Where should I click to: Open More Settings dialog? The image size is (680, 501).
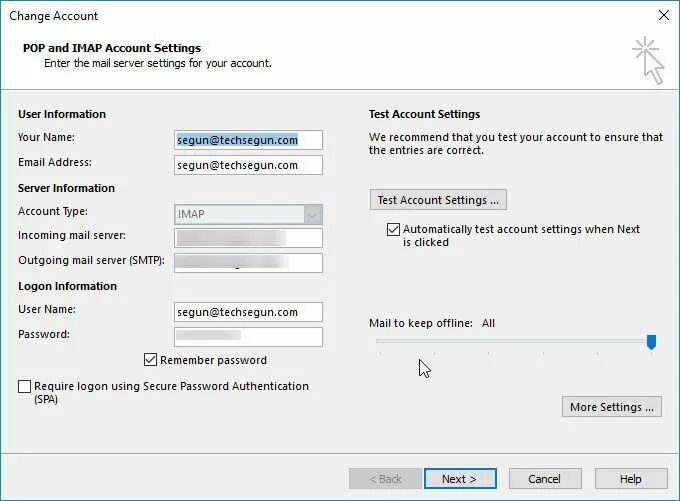(x=611, y=407)
